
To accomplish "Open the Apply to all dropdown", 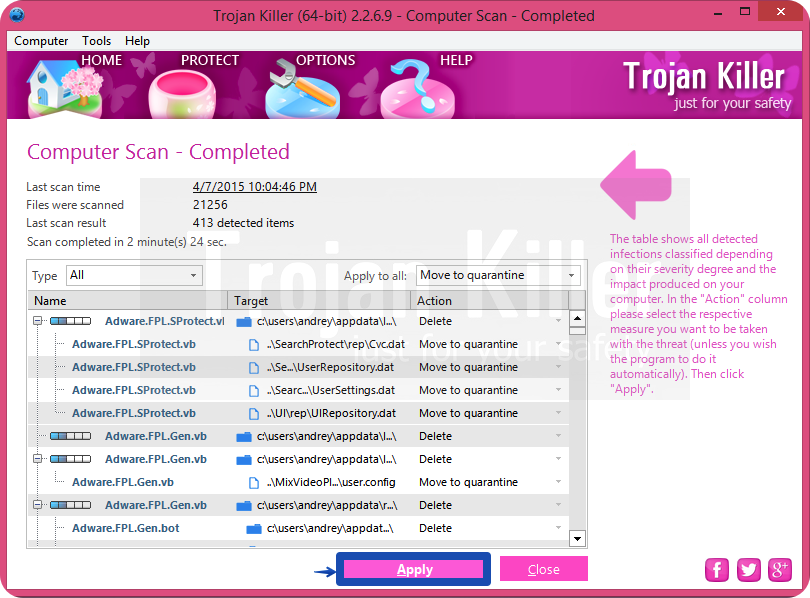I will [x=498, y=275].
